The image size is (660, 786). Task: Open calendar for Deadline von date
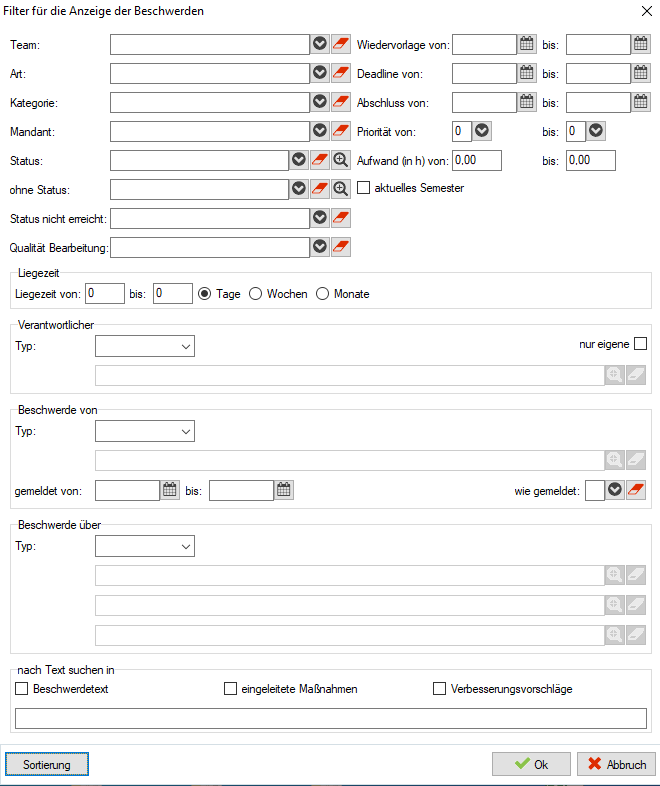pyautogui.click(x=527, y=73)
